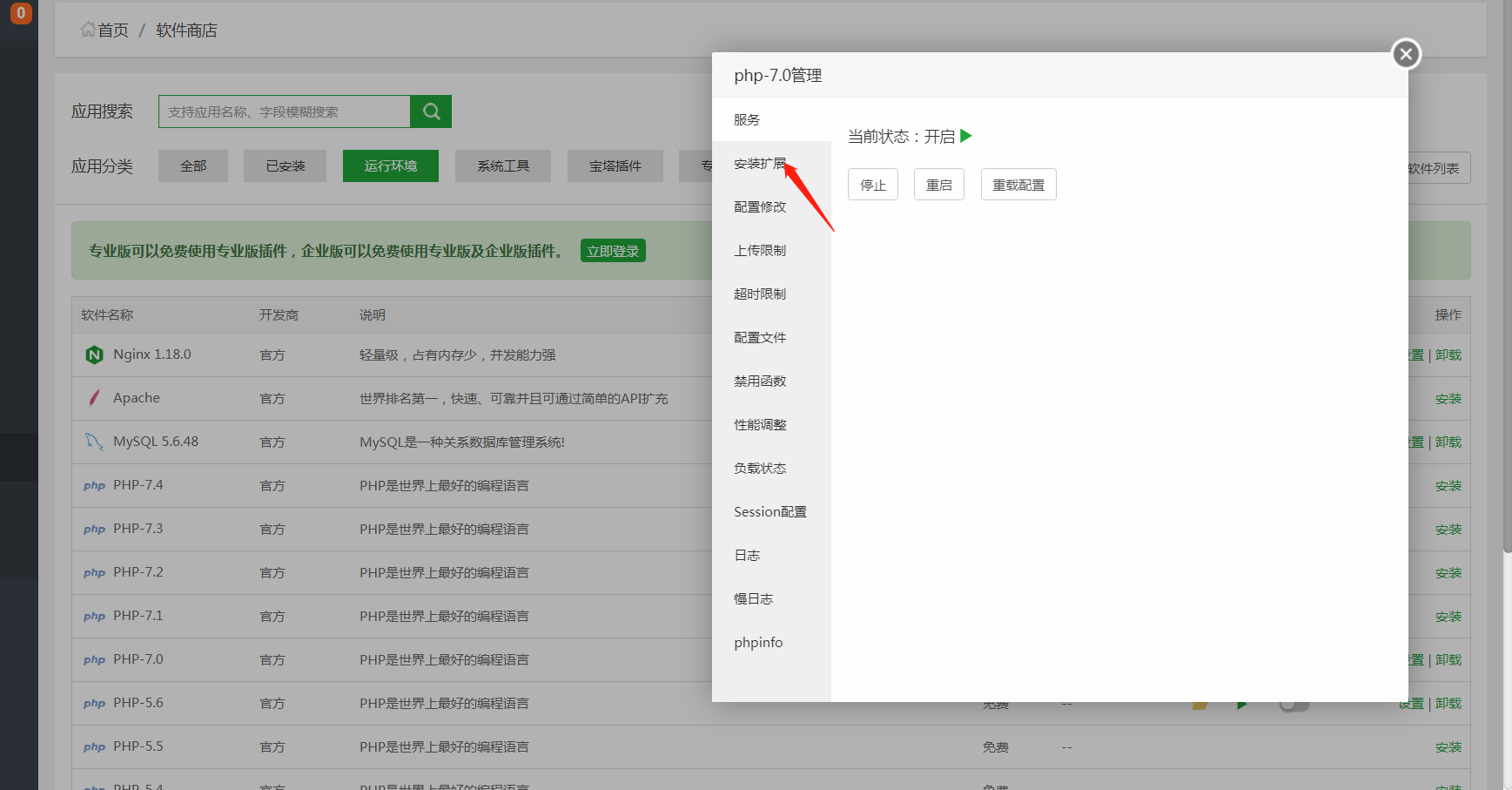Click the green play status icon
Viewport: 1512px width, 790px height.
pyautogui.click(x=965, y=136)
